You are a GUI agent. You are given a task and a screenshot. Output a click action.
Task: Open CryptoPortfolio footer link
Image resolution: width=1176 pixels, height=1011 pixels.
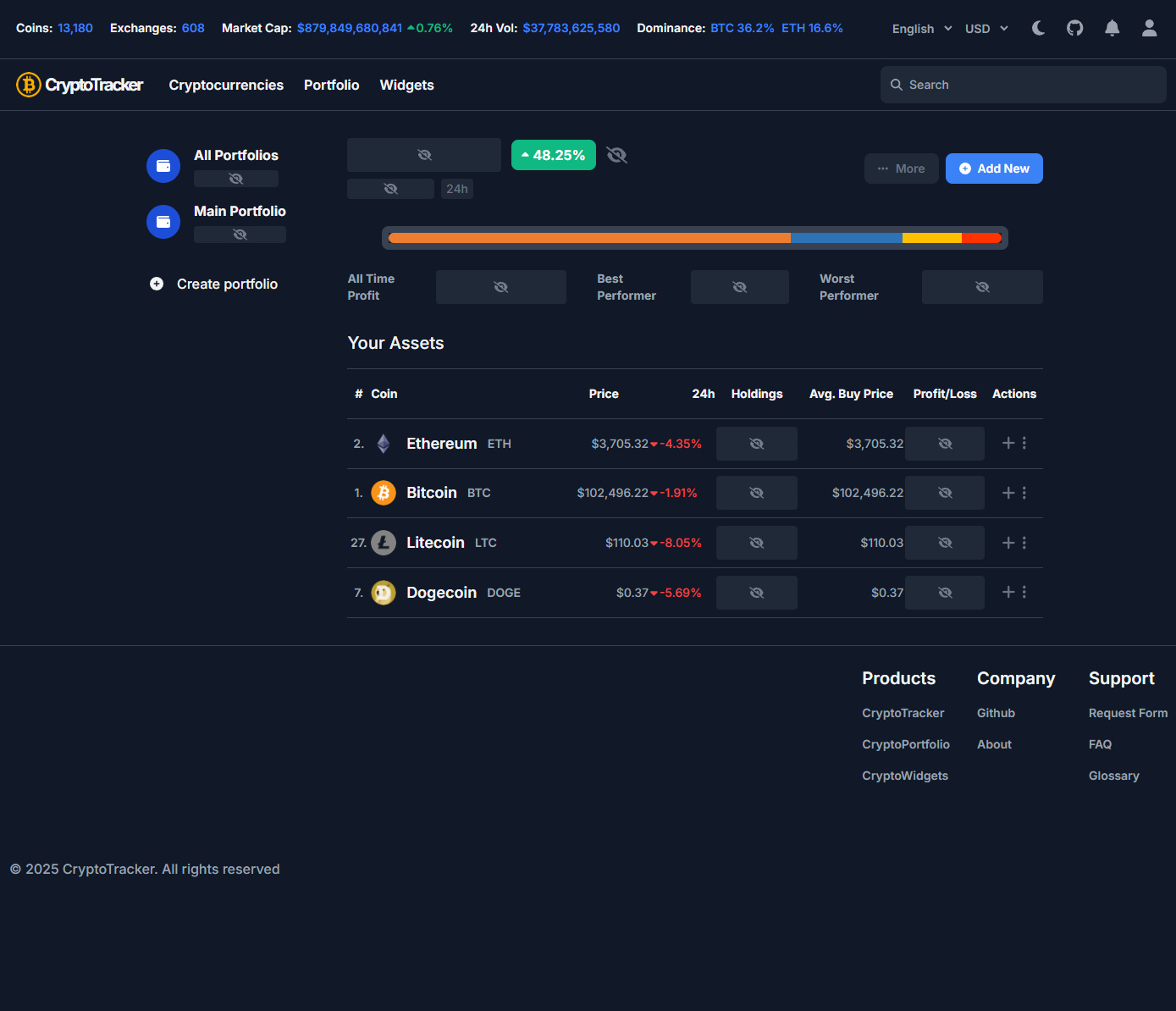(906, 744)
